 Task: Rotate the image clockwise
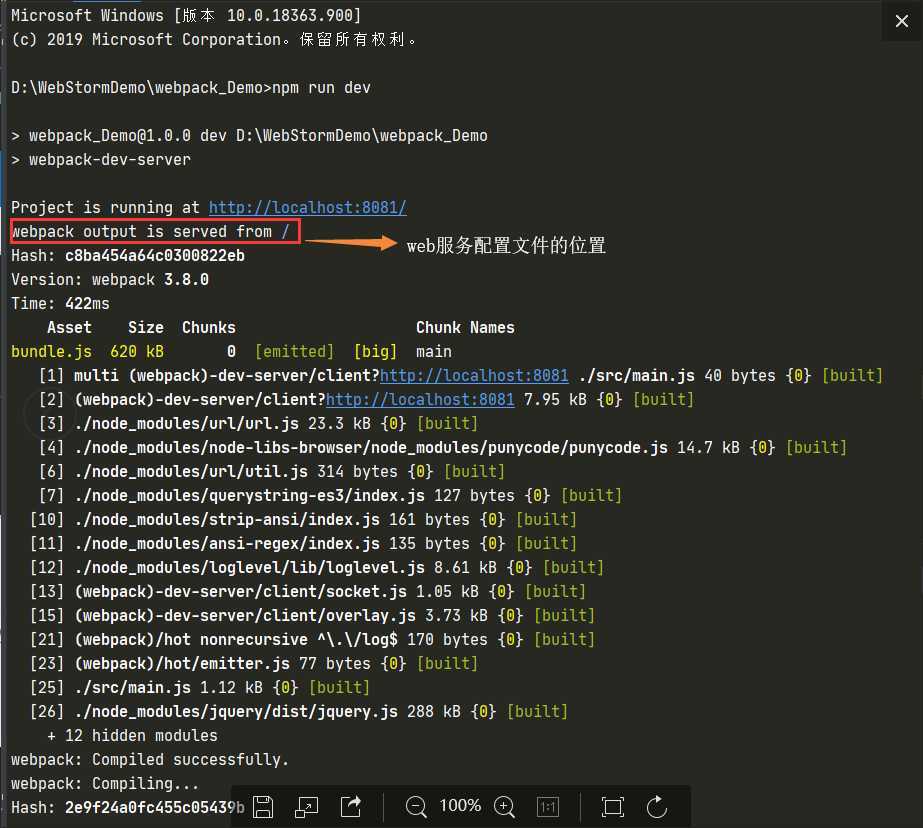click(657, 806)
